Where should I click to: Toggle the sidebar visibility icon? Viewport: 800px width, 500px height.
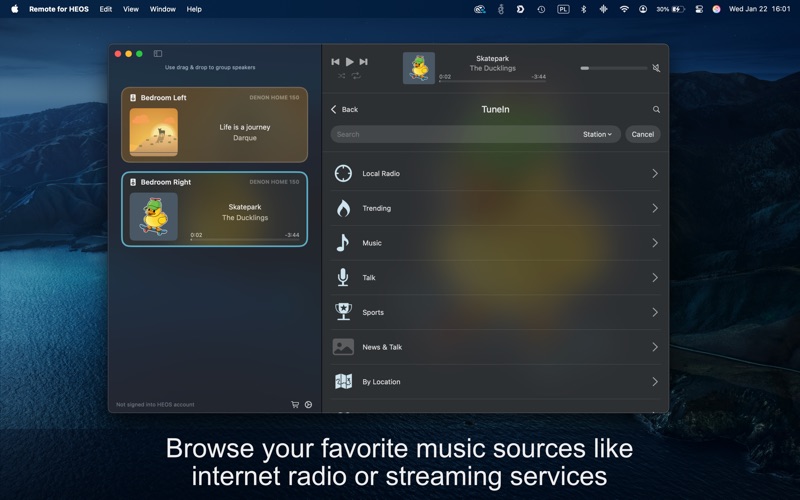click(158, 54)
